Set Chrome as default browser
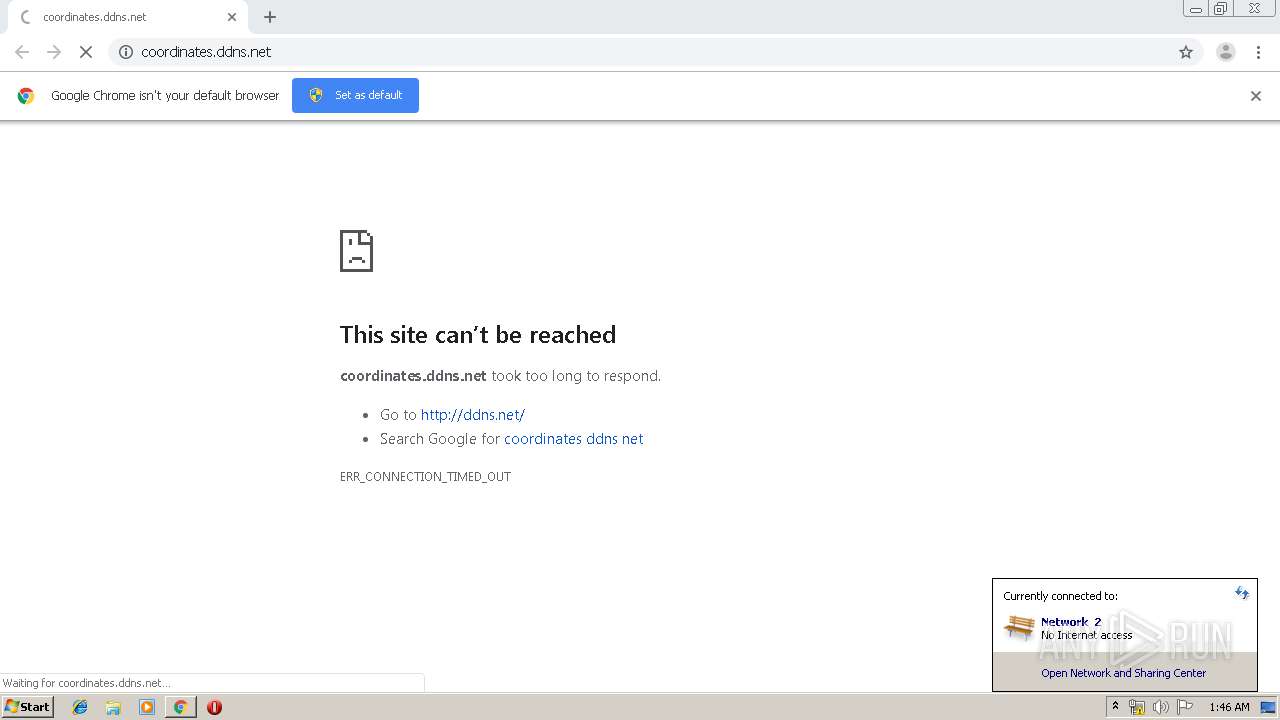Screen dimensions: 1280x720 355,95
